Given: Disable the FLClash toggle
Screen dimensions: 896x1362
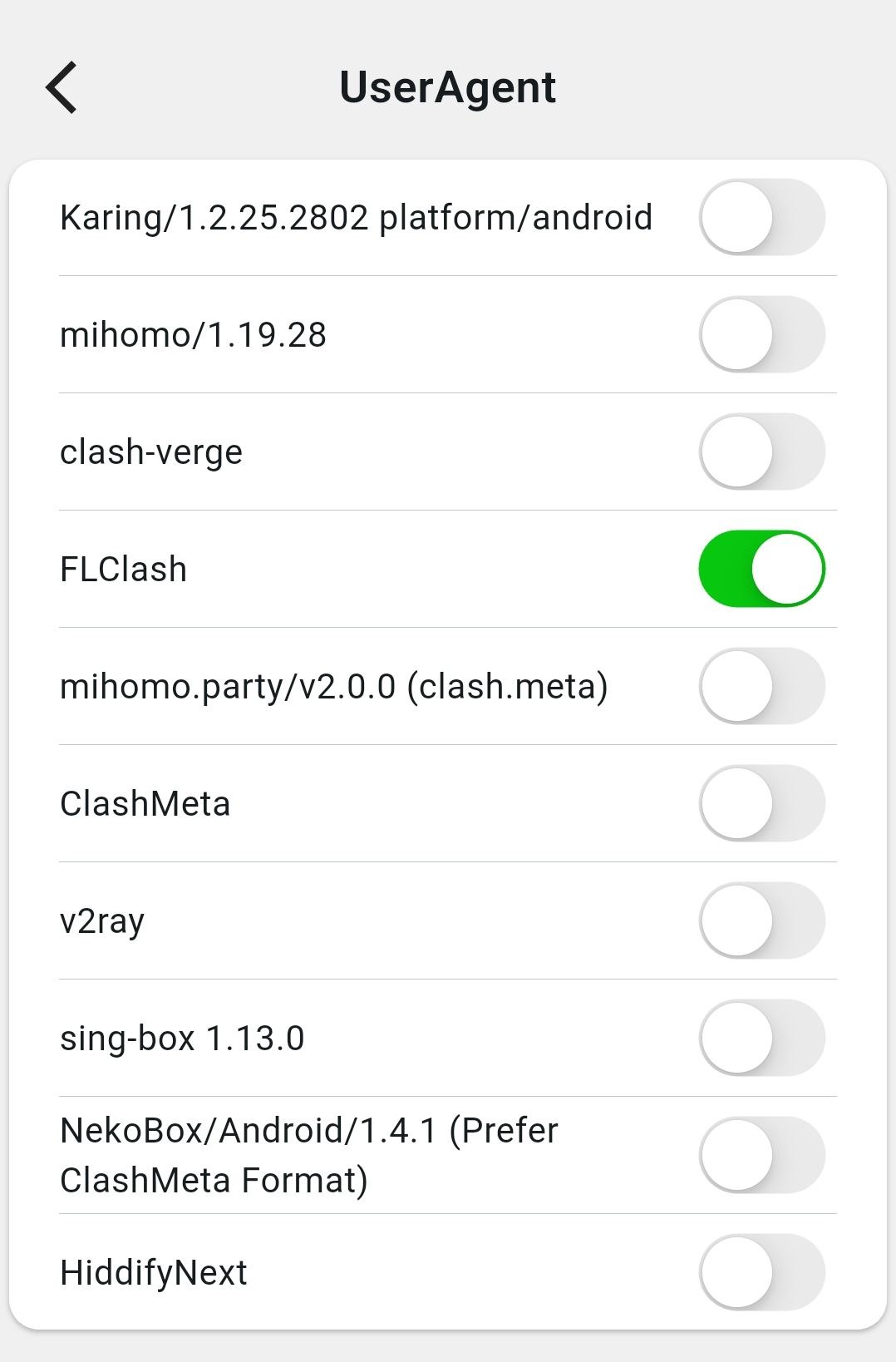Looking at the screenshot, I should click(x=761, y=569).
